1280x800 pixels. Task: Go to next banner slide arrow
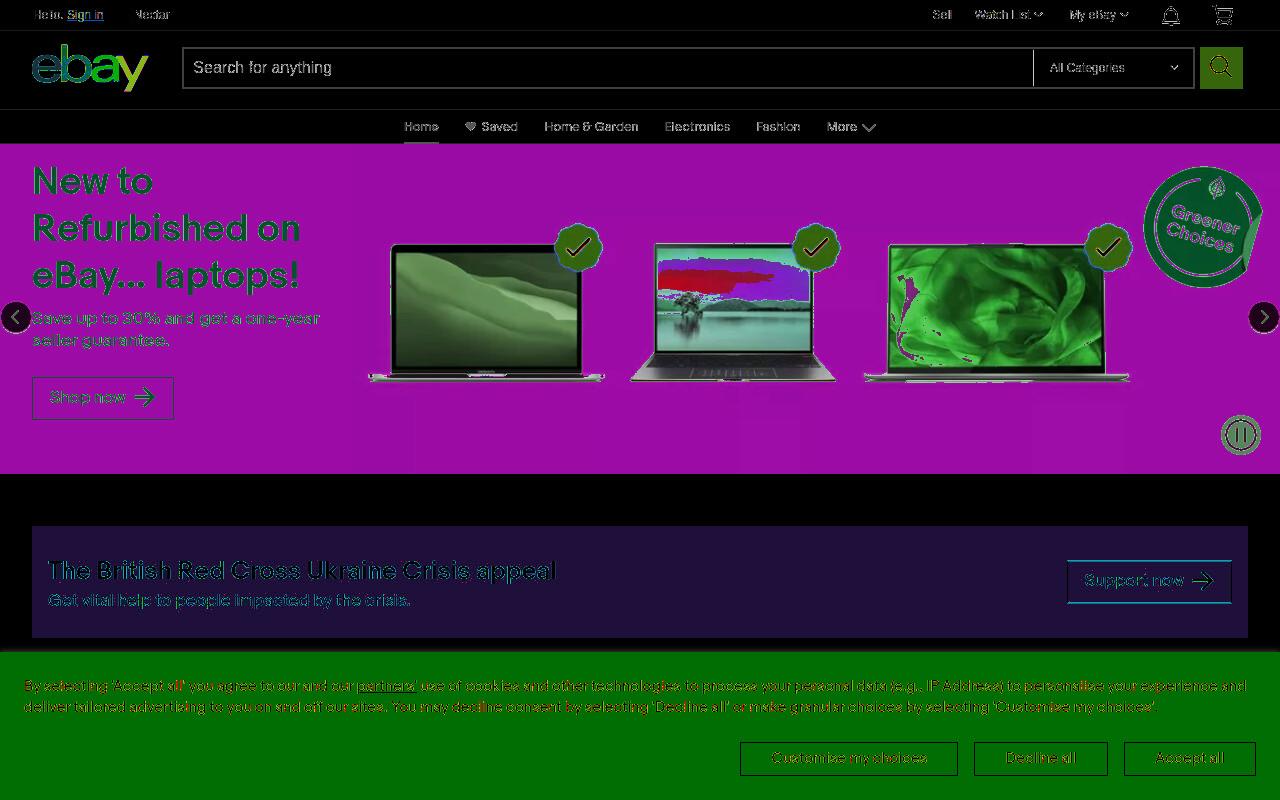click(x=1264, y=317)
